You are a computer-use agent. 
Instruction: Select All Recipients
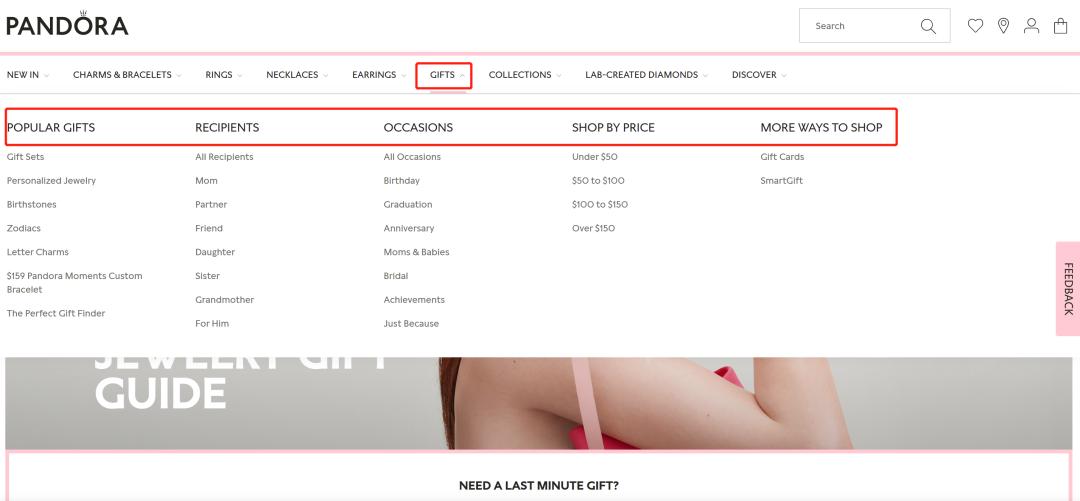[224, 156]
